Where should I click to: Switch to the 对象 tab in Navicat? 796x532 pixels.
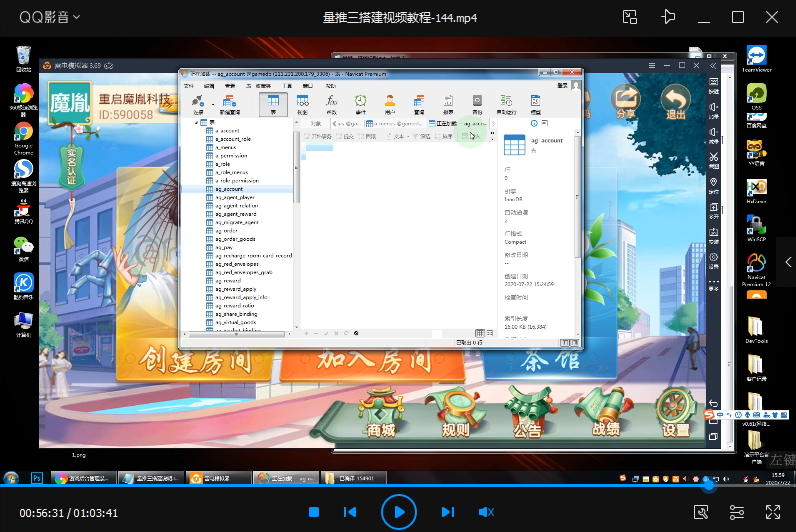pyautogui.click(x=315, y=123)
